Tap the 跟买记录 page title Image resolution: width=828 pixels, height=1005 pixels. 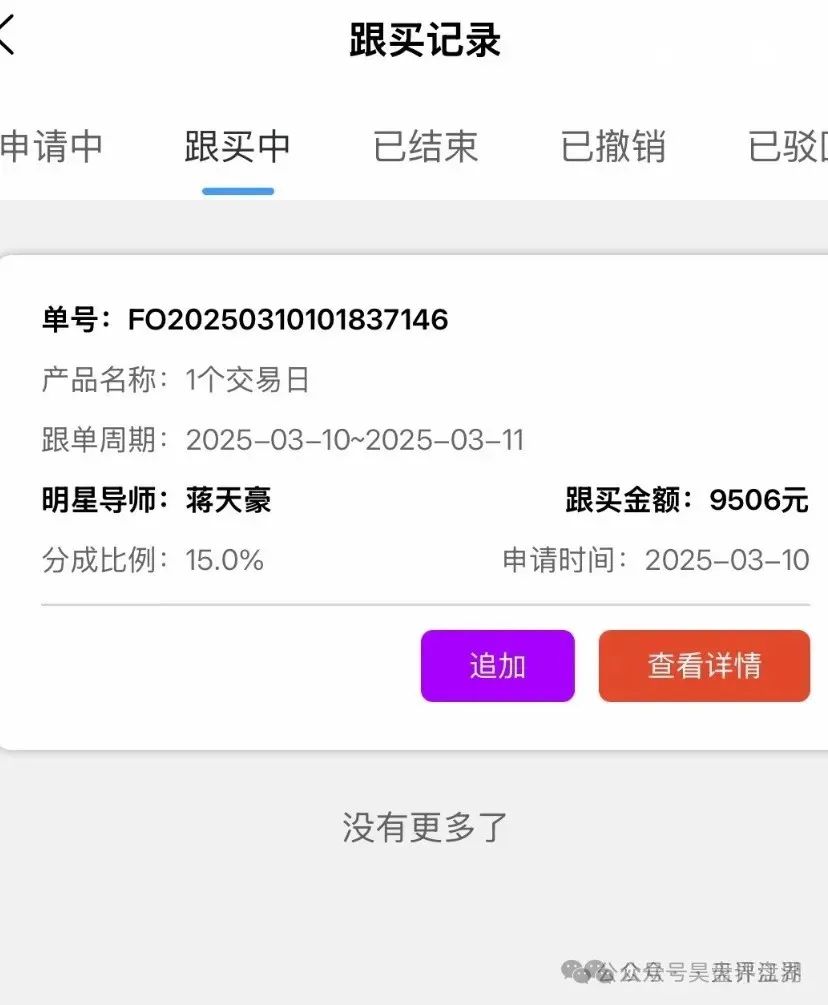click(425, 40)
